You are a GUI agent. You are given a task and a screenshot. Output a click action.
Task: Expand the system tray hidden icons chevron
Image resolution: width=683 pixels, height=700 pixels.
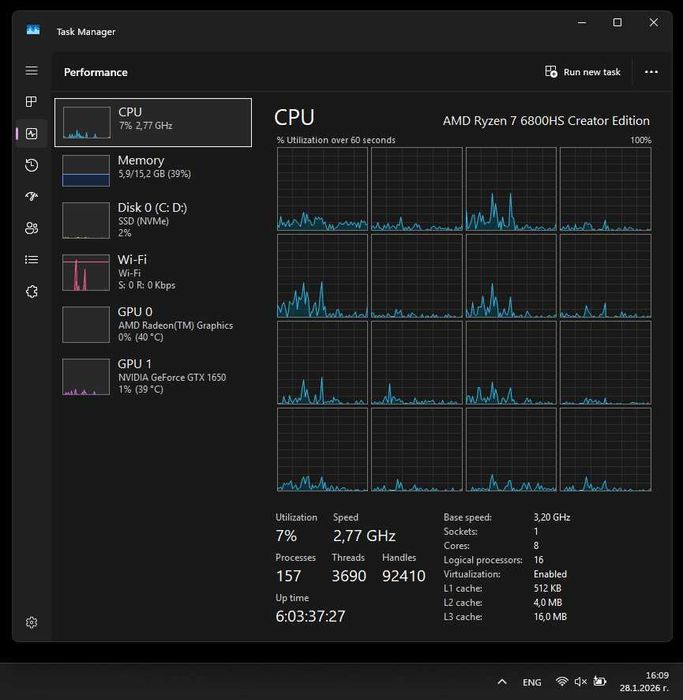click(502, 682)
